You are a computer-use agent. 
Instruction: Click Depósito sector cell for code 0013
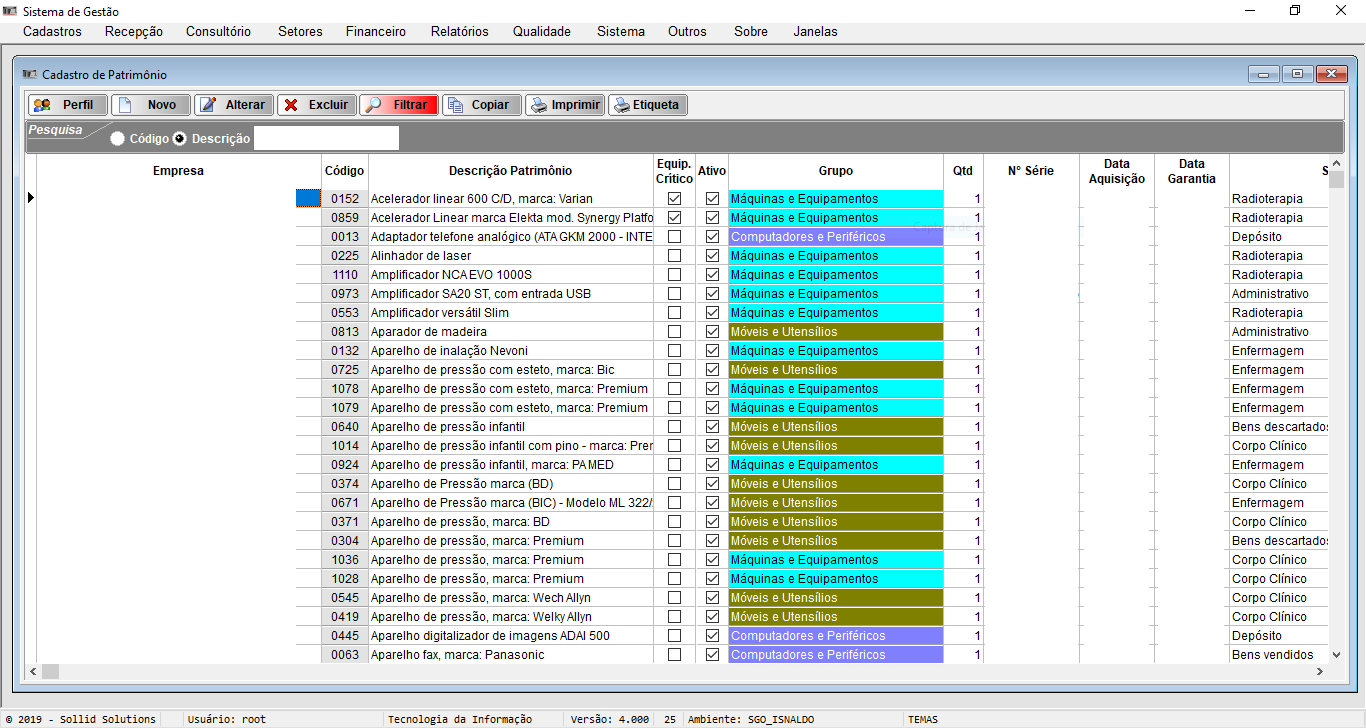click(1279, 237)
